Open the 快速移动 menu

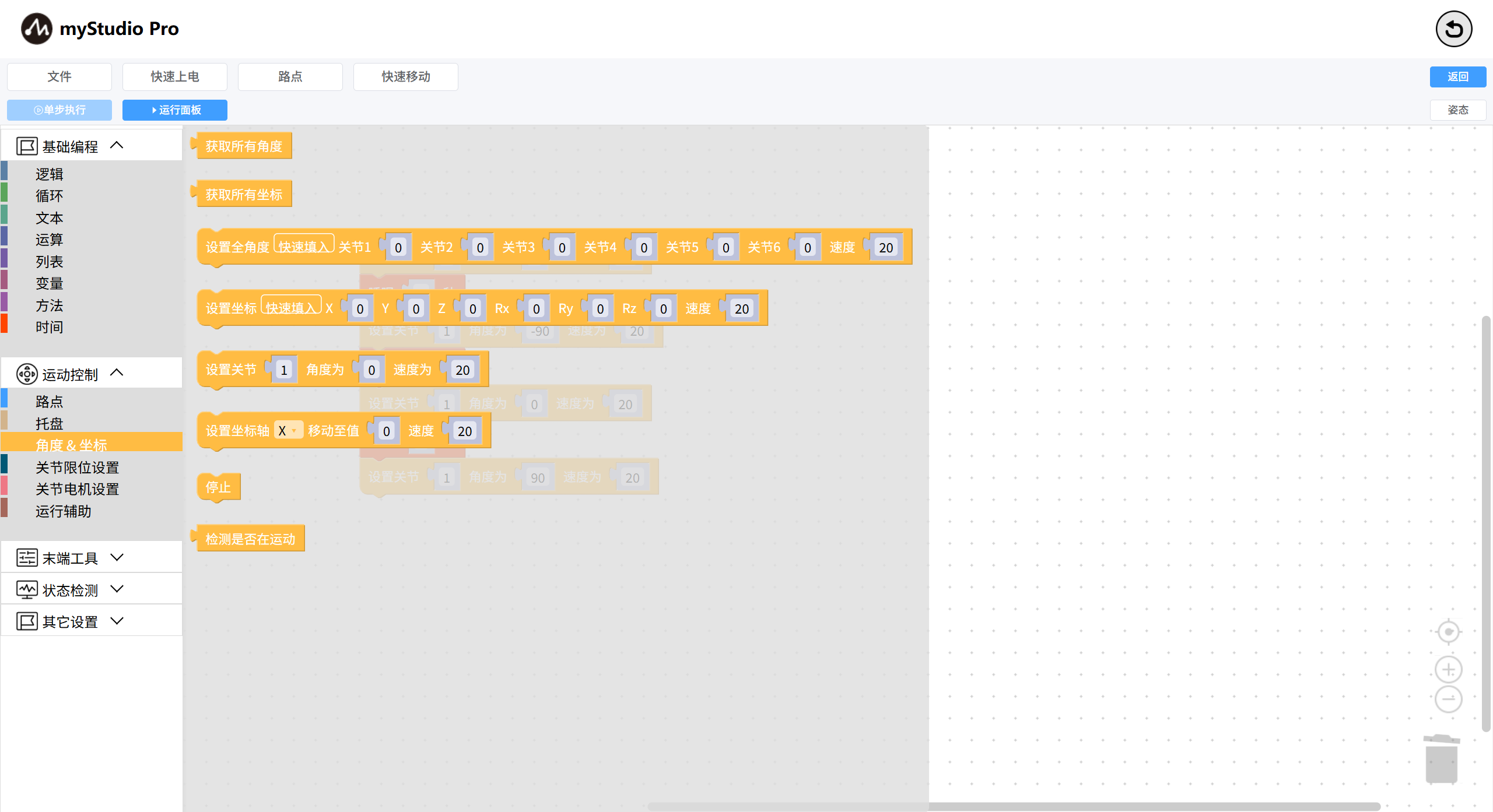click(x=406, y=76)
